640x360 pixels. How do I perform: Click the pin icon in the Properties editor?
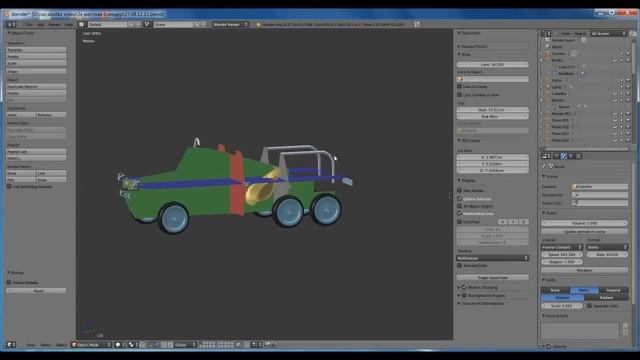[x=544, y=167]
